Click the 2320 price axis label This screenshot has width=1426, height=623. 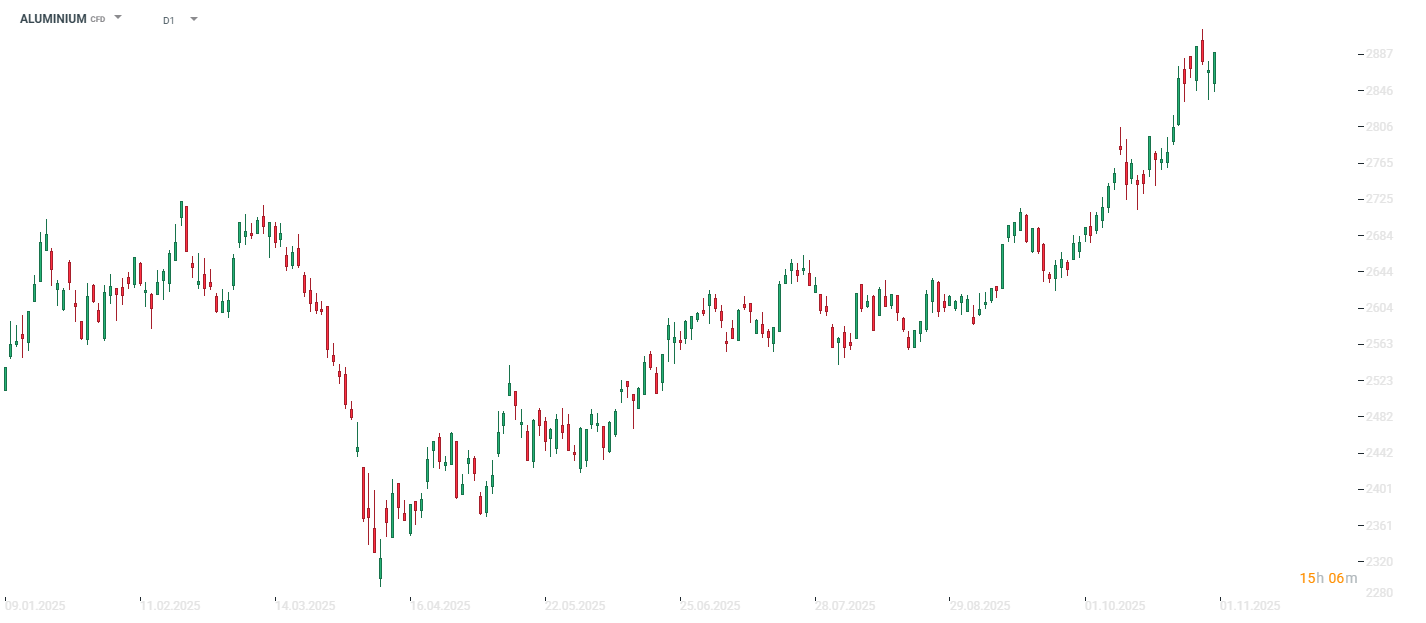click(1379, 562)
